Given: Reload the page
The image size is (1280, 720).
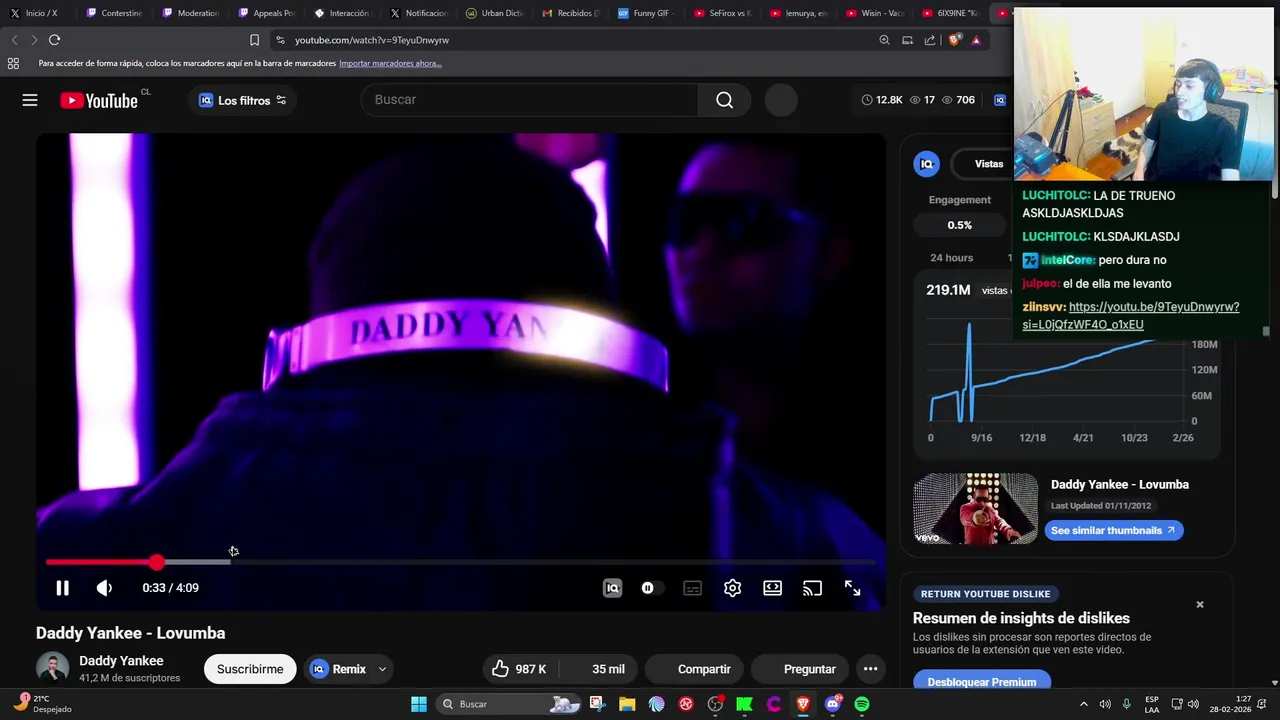Looking at the screenshot, I should pos(54,40).
